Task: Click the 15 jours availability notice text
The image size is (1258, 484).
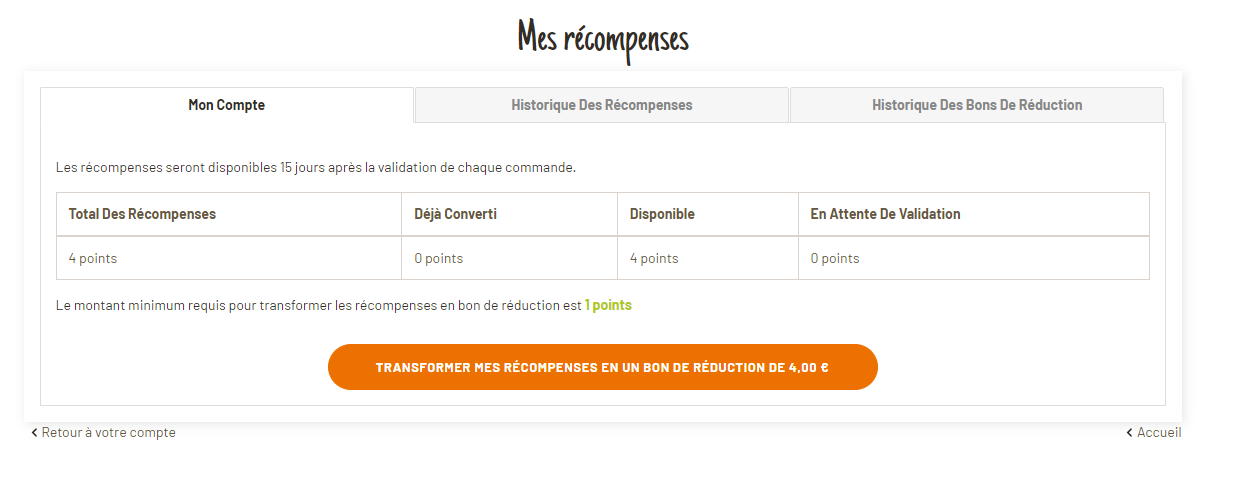Action: tap(316, 167)
